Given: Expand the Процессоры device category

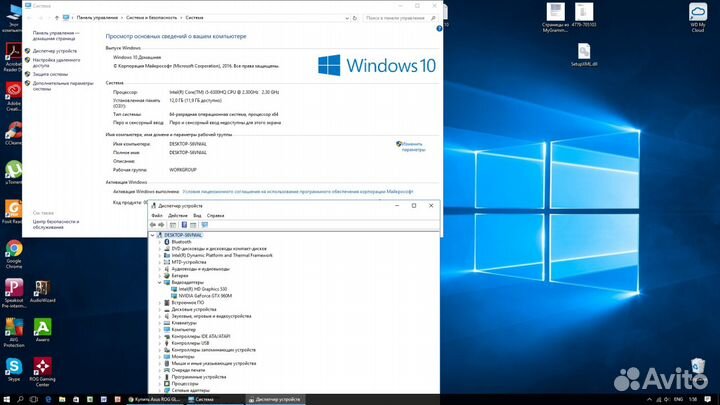Looking at the screenshot, I should point(160,383).
